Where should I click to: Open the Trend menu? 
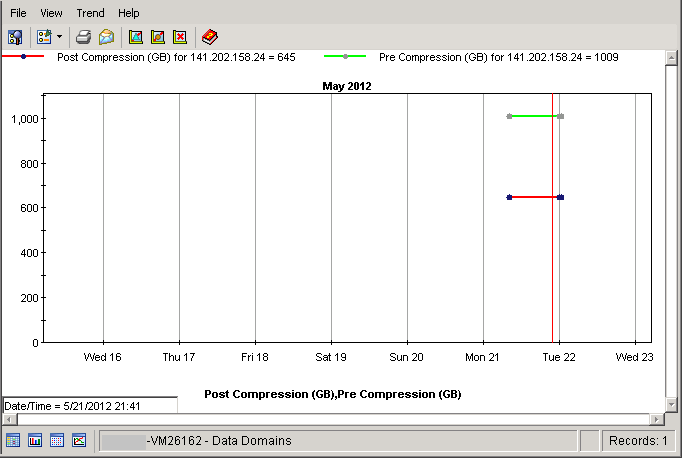coord(90,13)
